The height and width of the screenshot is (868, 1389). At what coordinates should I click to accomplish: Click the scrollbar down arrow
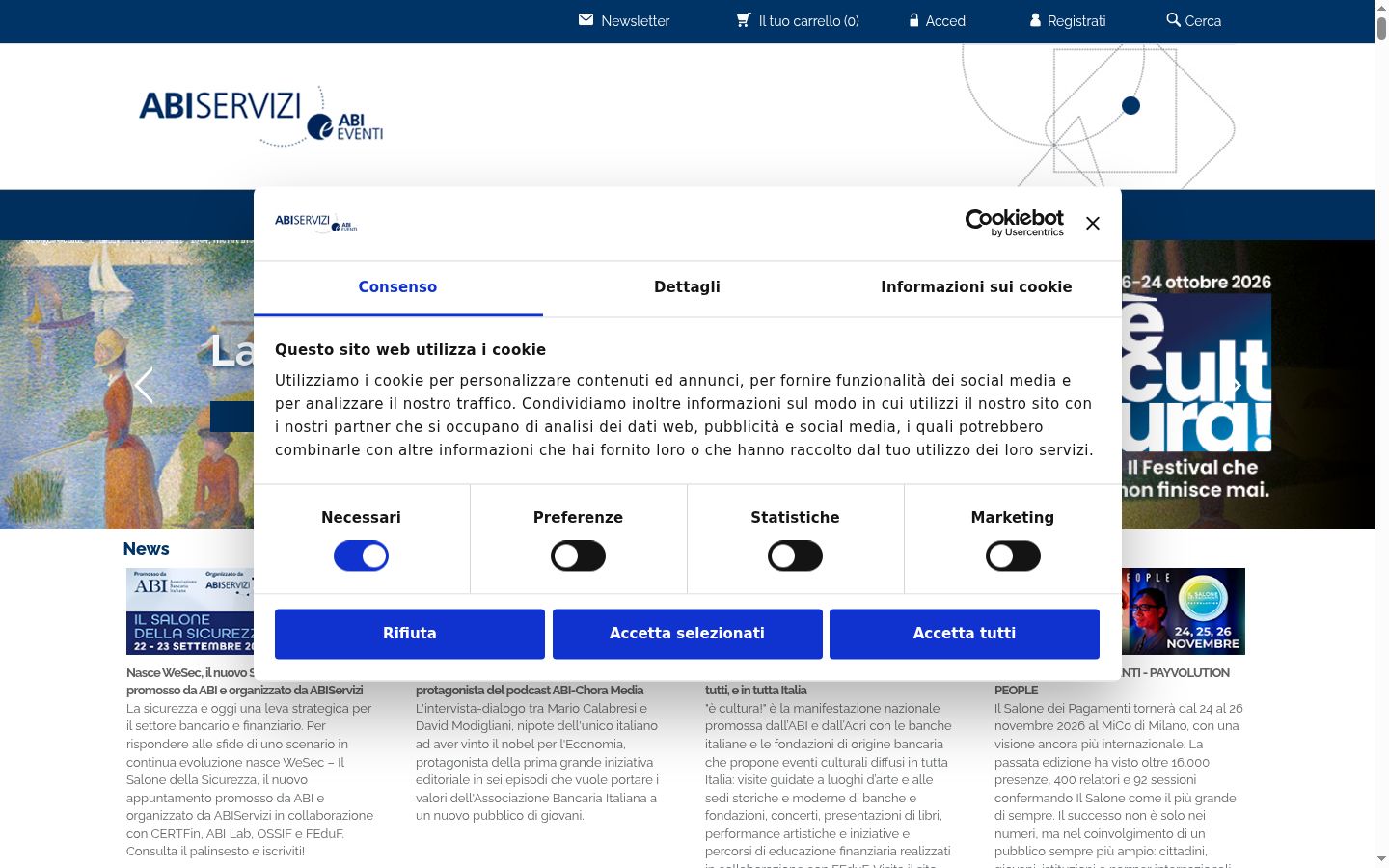(x=1381, y=860)
